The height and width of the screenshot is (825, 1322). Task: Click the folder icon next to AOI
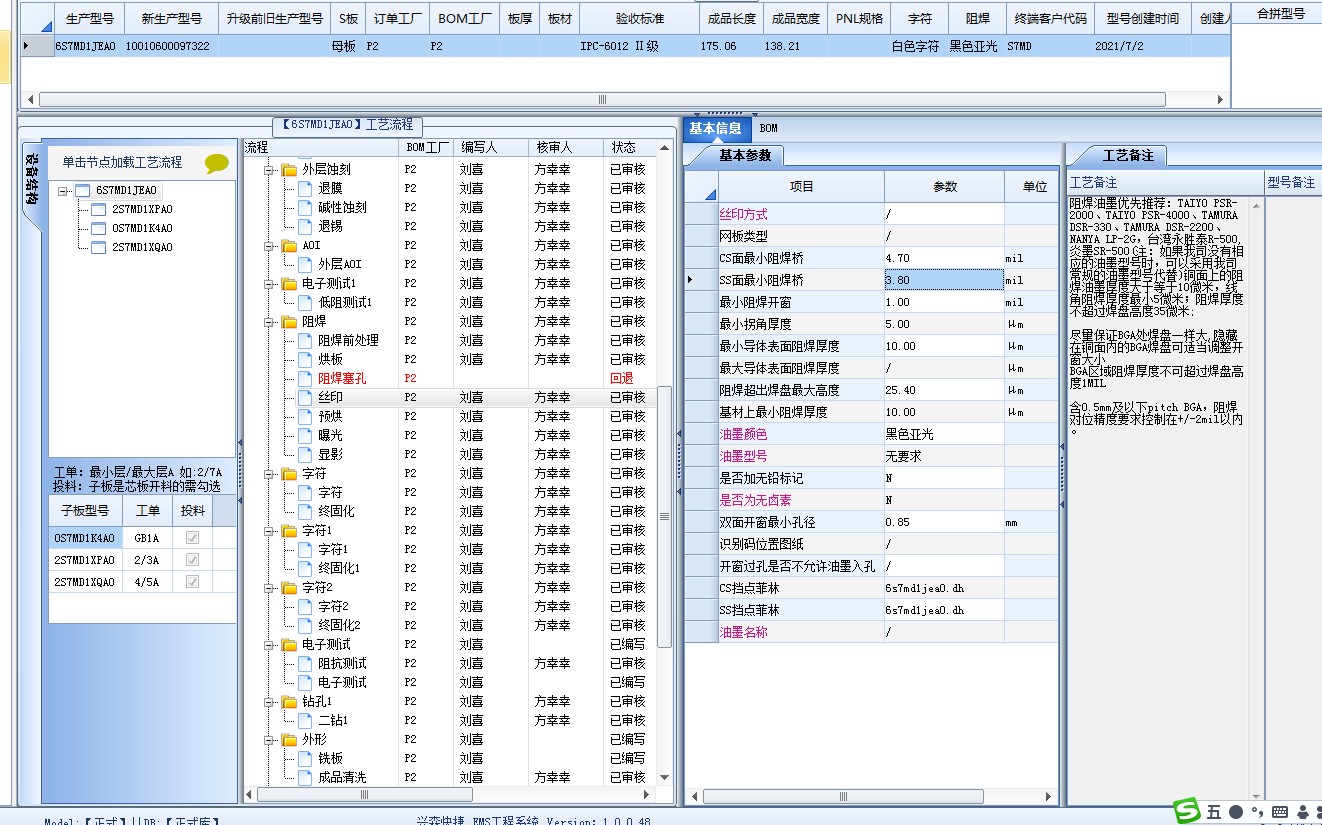click(289, 246)
